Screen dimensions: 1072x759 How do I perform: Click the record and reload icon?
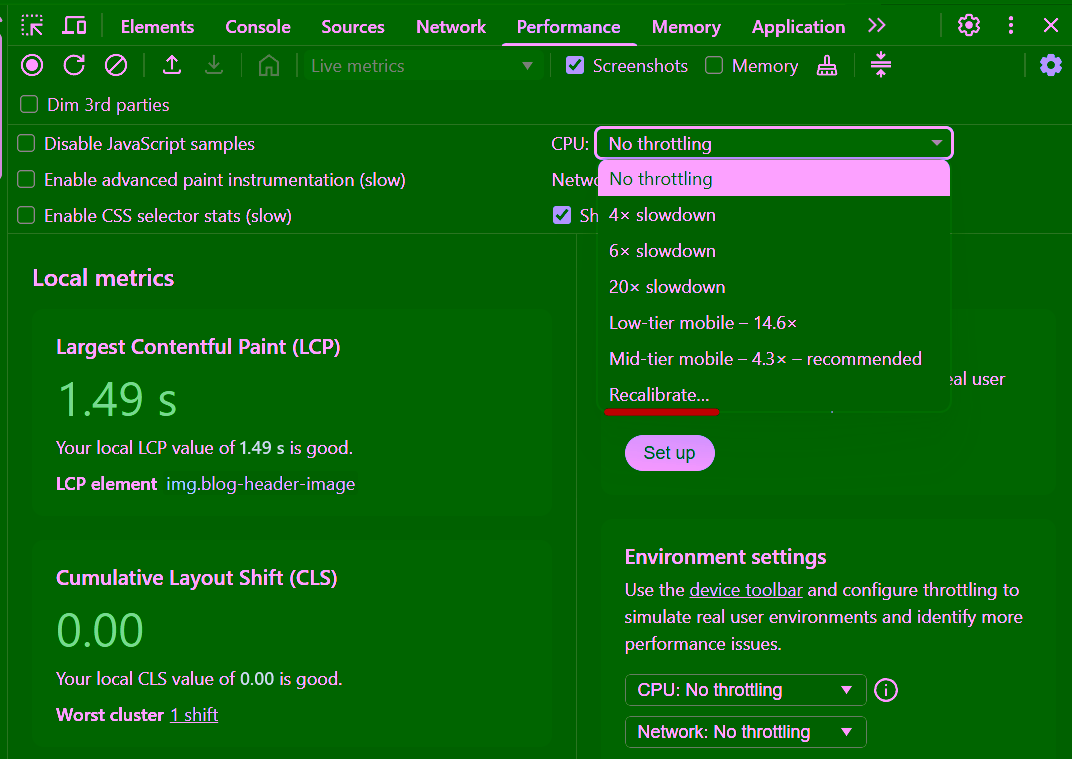pos(74,66)
